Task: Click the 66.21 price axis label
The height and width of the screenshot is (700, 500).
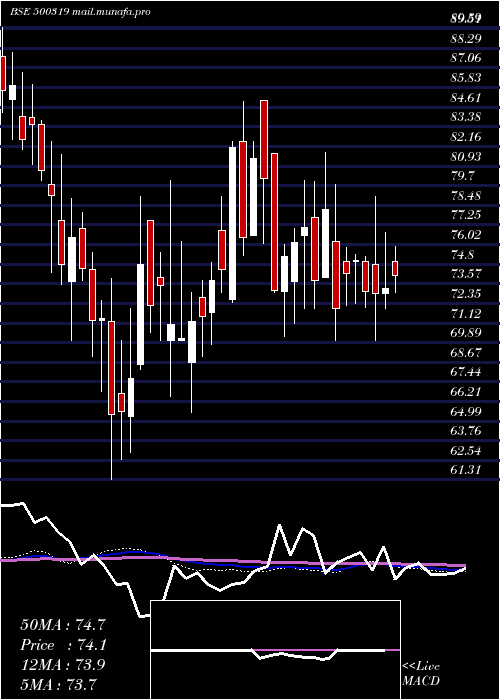Action: [x=466, y=392]
